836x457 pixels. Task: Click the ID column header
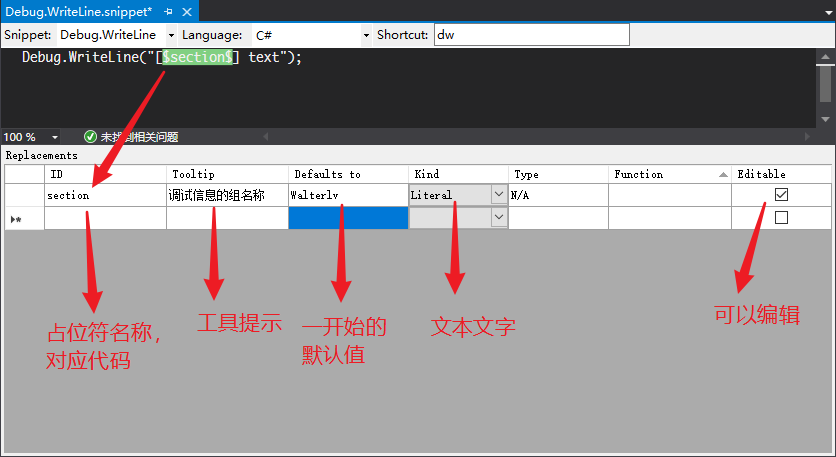point(105,174)
